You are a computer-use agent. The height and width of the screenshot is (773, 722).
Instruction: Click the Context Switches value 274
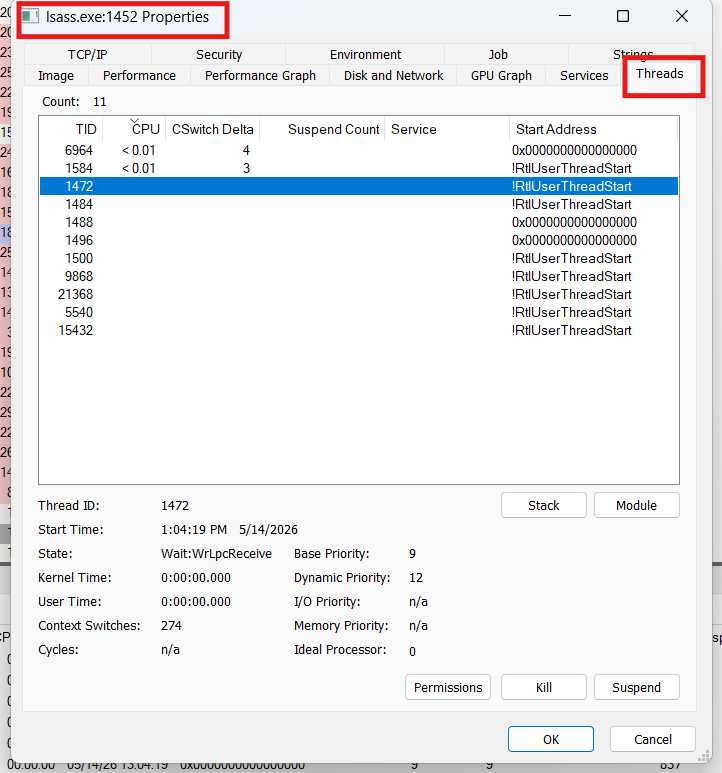(171, 626)
